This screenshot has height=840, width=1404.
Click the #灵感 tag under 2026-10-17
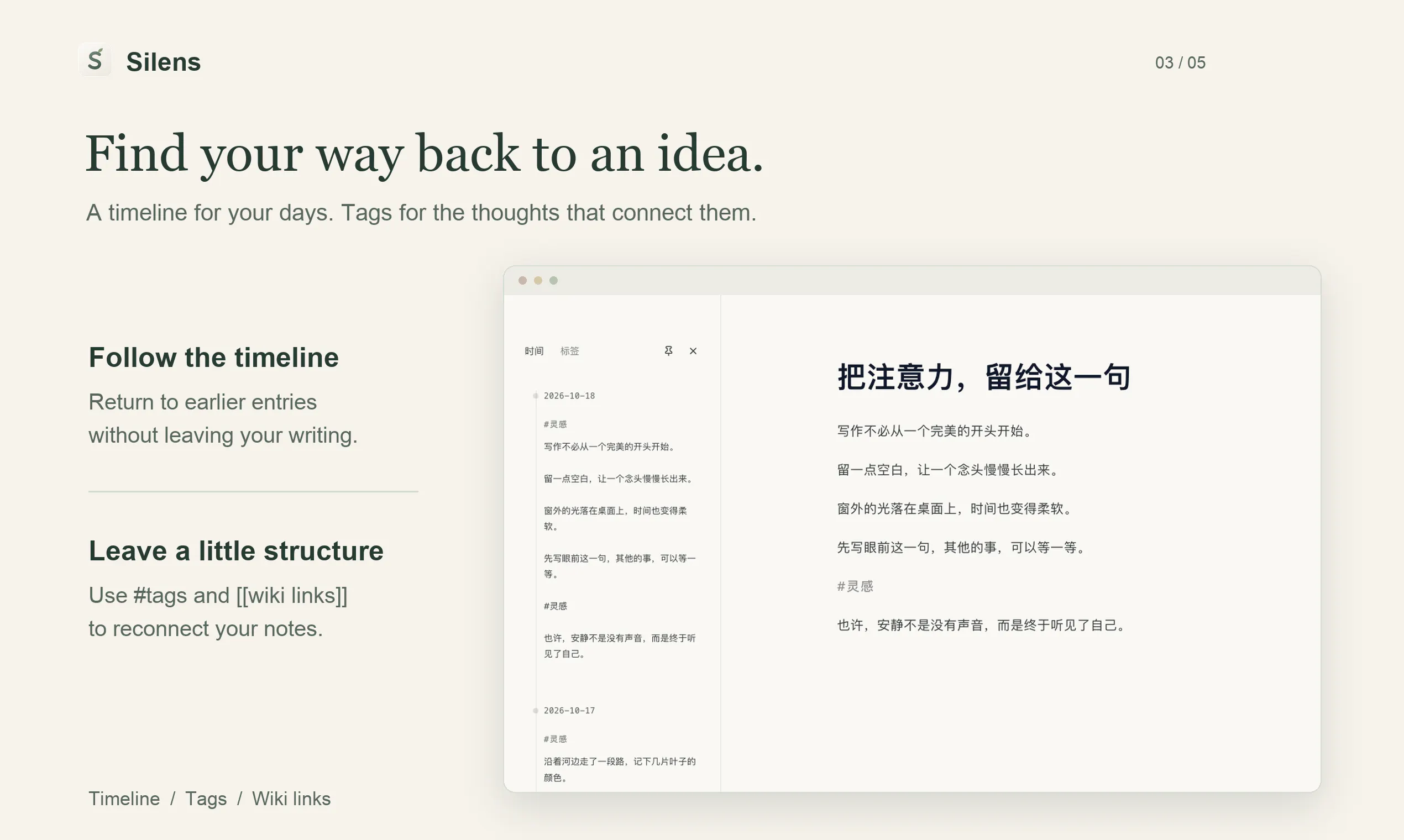(x=556, y=739)
